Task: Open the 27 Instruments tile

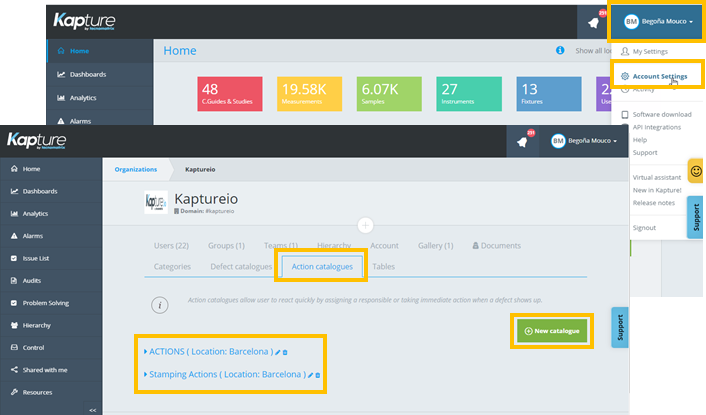Action: point(469,94)
